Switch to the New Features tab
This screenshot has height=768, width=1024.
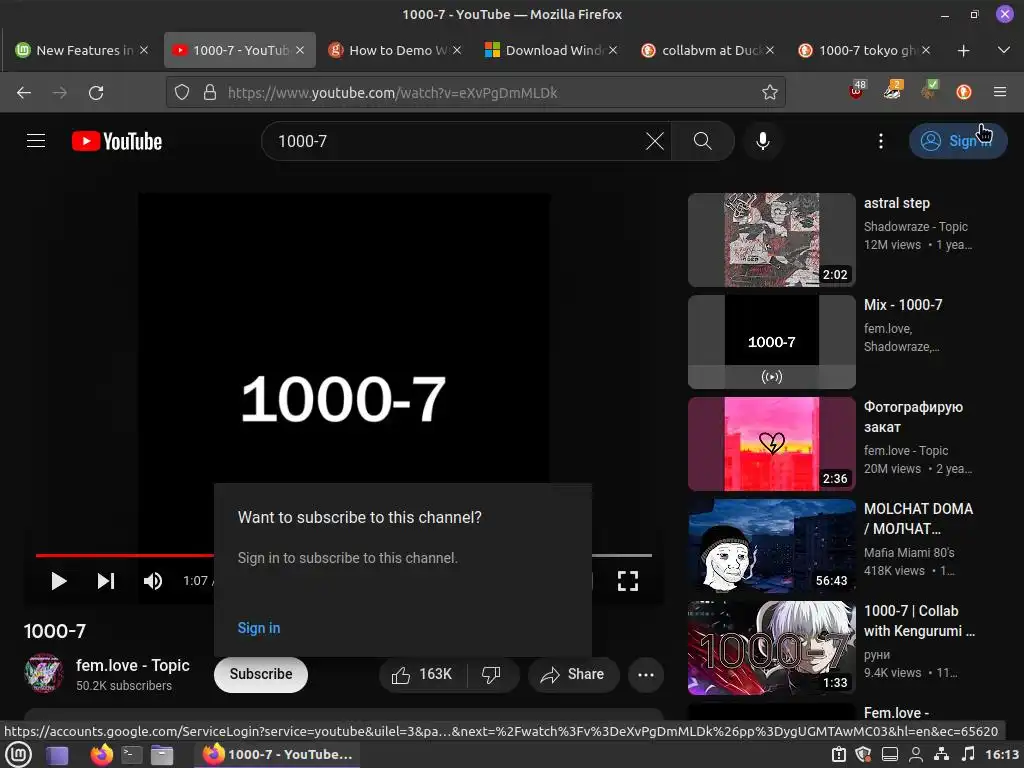click(x=82, y=50)
